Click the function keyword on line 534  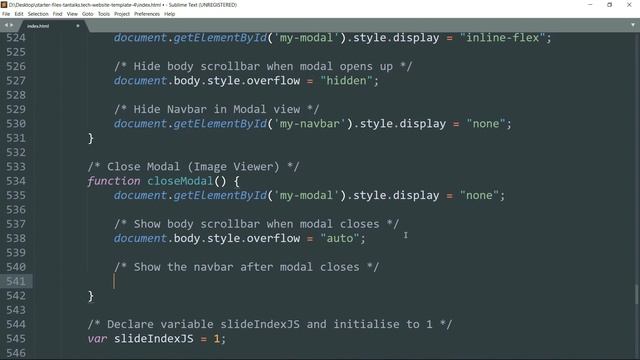[x=114, y=181]
